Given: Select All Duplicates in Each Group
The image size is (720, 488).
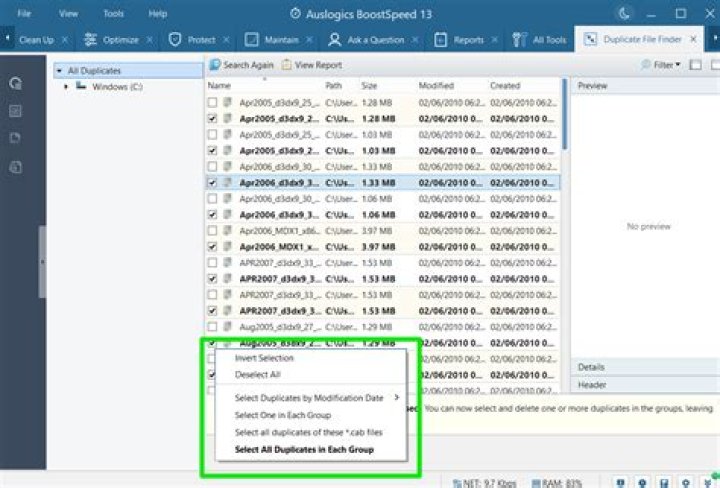Looking at the screenshot, I should (303, 450).
